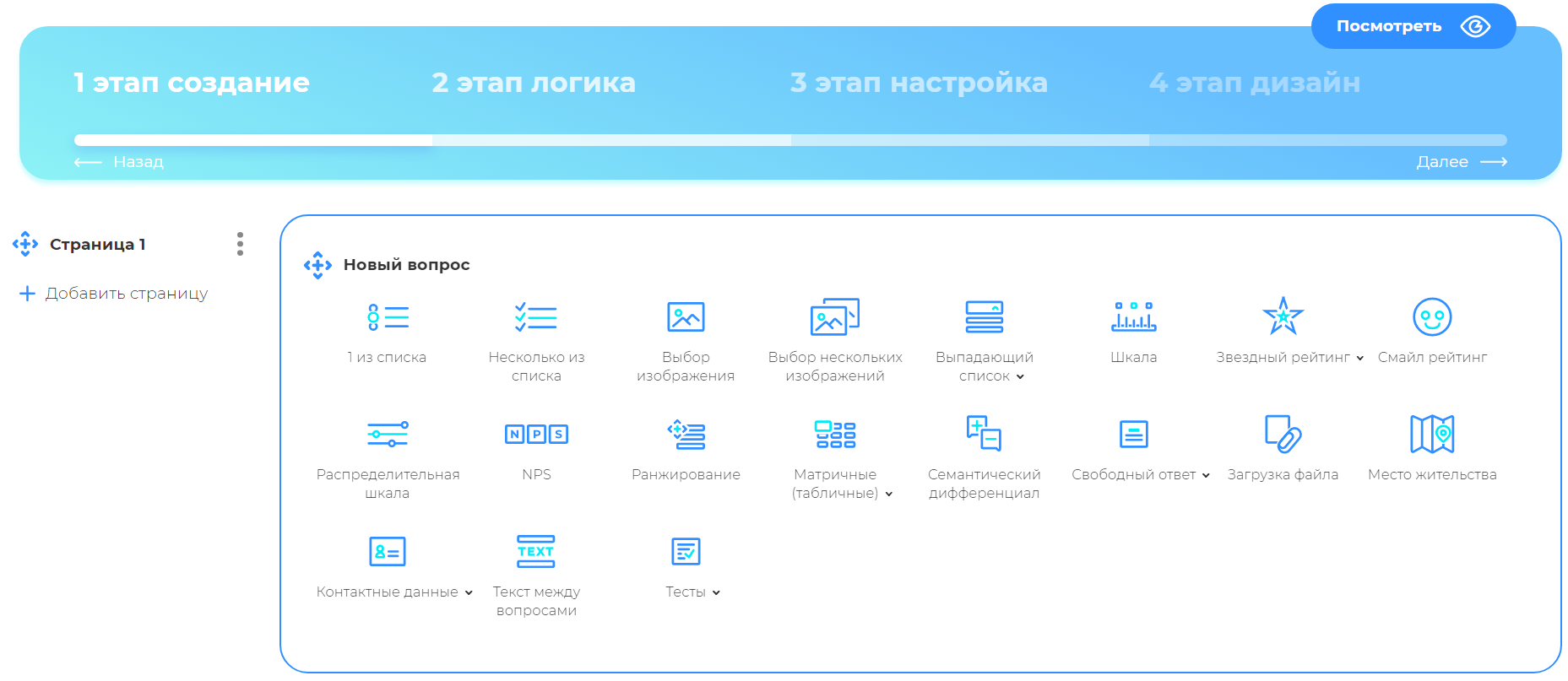Click 'Далее' to proceed forward
This screenshot has width=1568, height=681.
pos(1461,162)
